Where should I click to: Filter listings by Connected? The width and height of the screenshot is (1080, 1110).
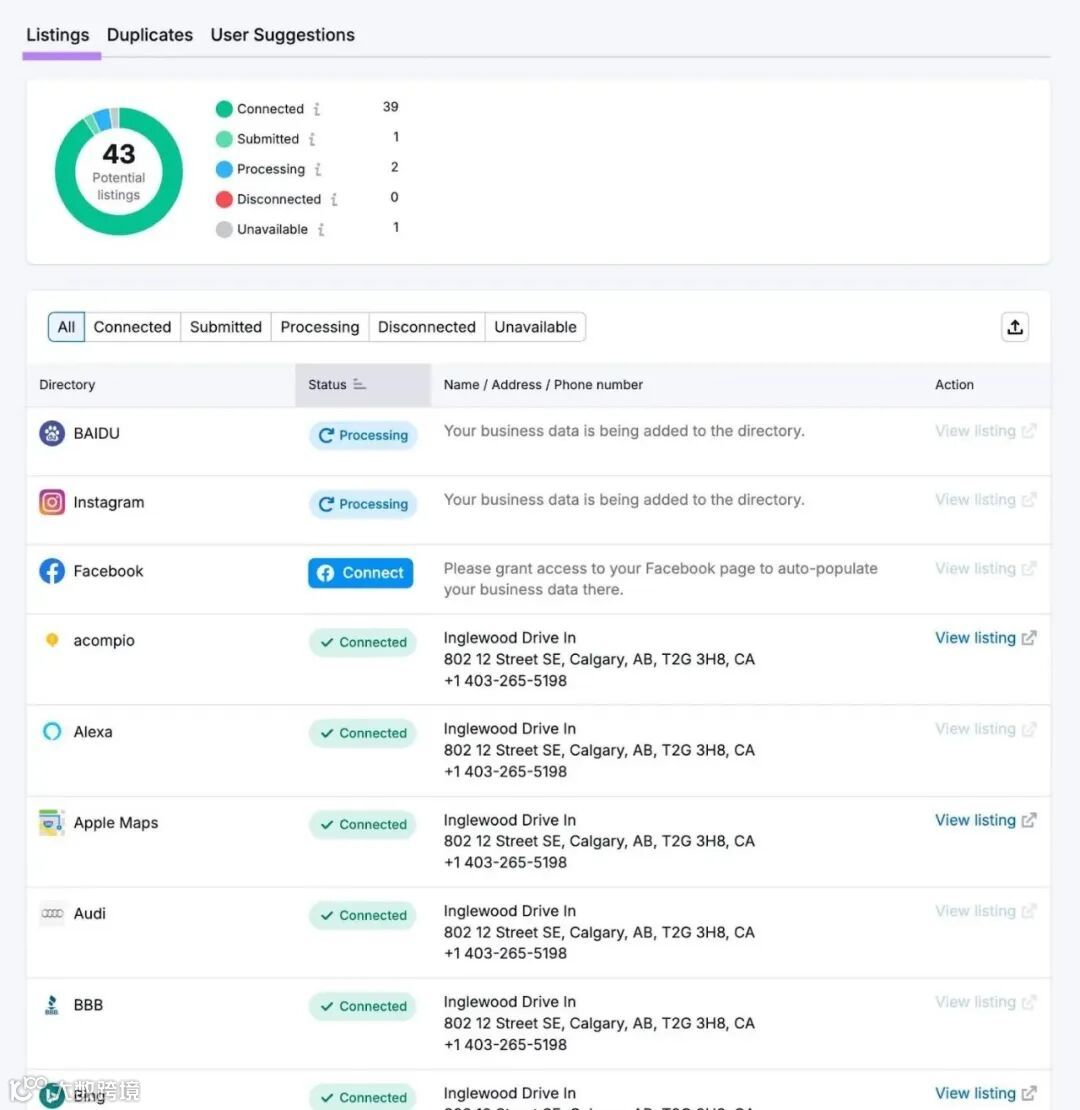132,327
